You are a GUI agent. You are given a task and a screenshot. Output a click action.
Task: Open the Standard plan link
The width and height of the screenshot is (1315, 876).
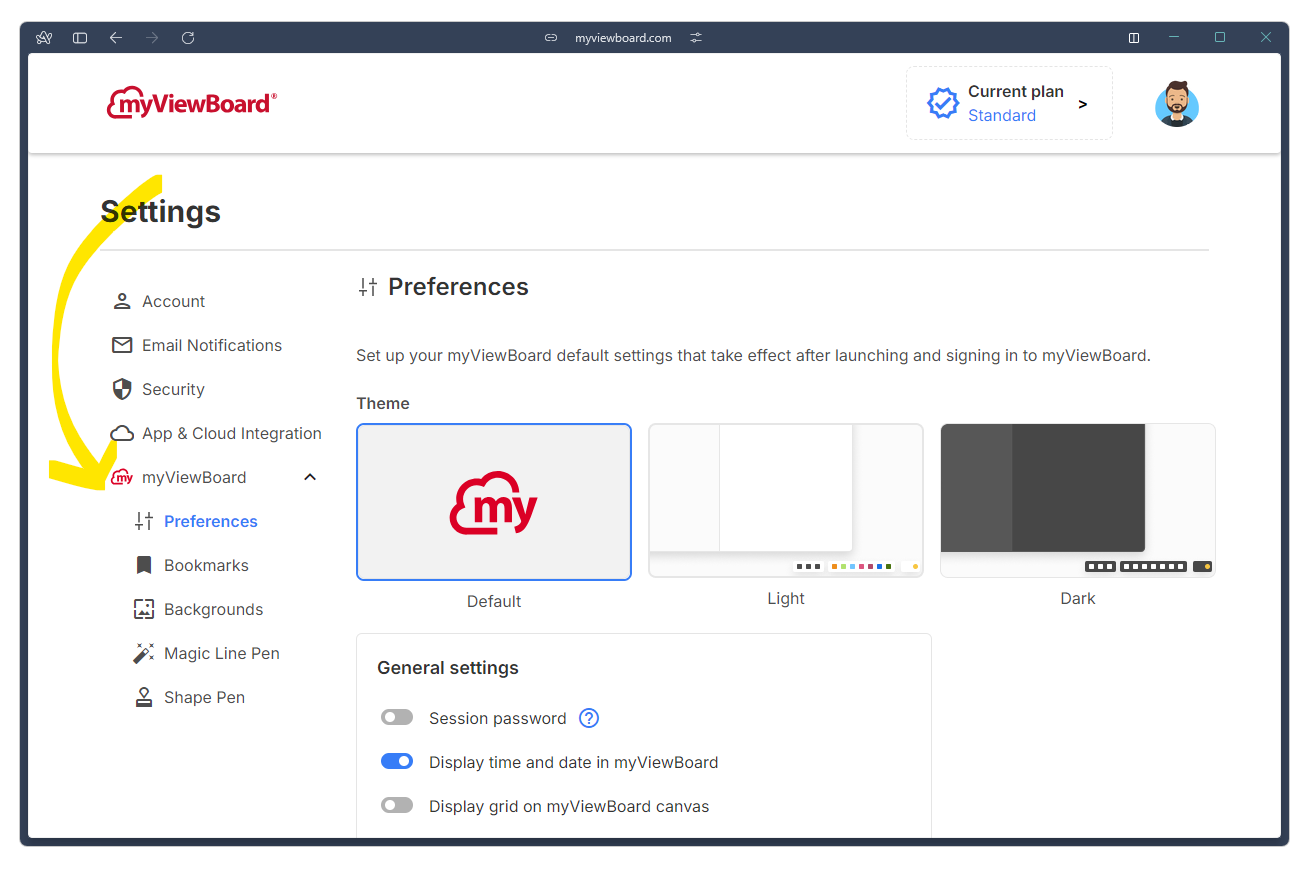point(1002,116)
